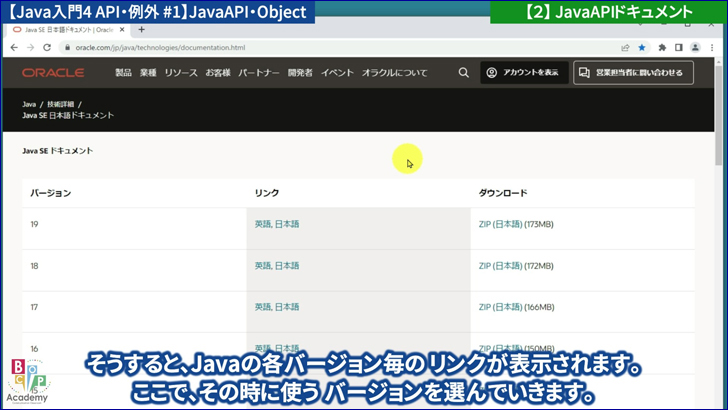The height and width of the screenshot is (410, 728).
Task: Download ZIP (日本語) for version 19
Action: (x=500, y=224)
